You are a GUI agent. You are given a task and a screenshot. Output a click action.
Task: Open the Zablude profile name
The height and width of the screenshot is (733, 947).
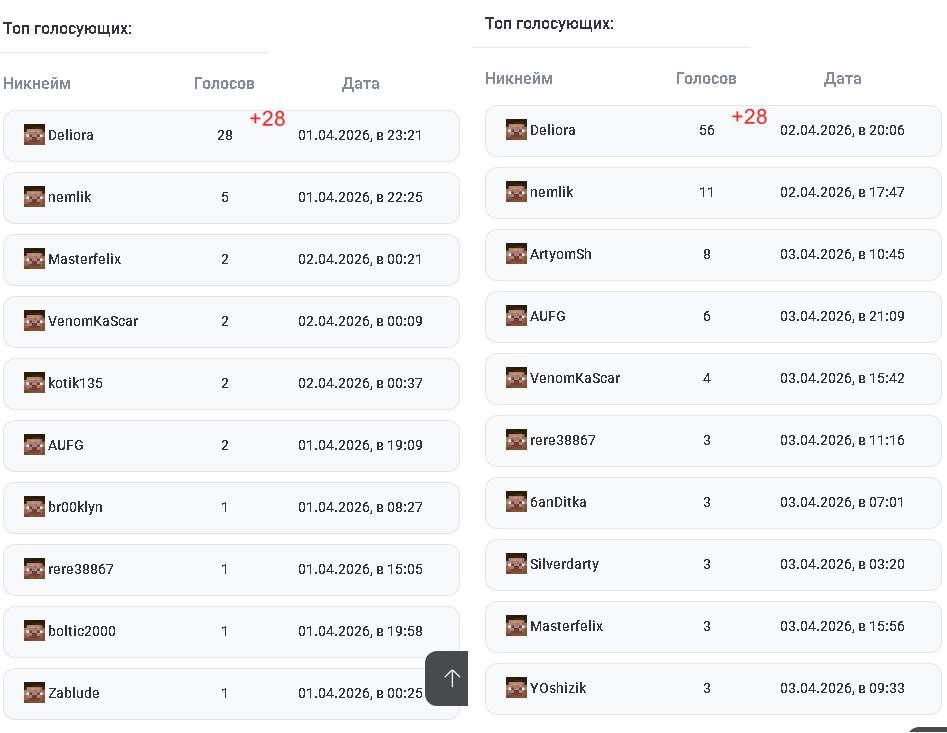pos(73,693)
